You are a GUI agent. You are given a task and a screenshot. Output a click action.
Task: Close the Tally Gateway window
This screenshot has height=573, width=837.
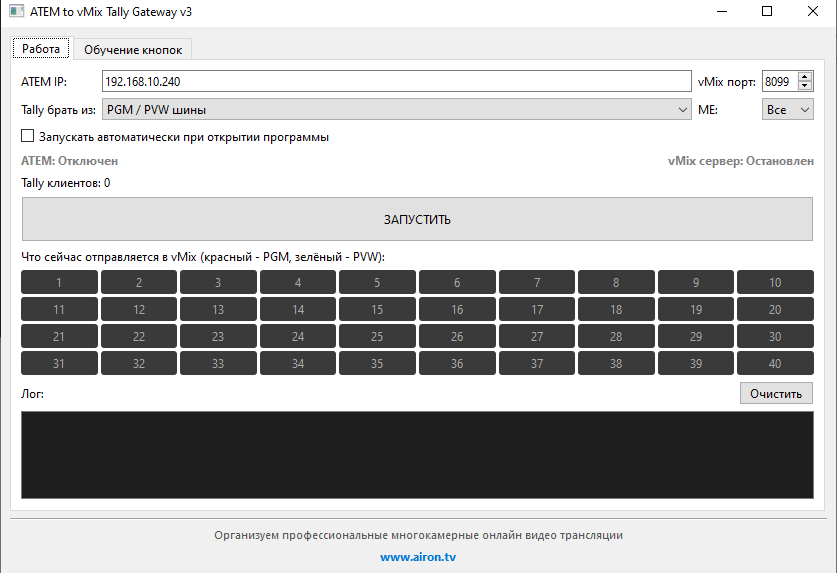812,11
